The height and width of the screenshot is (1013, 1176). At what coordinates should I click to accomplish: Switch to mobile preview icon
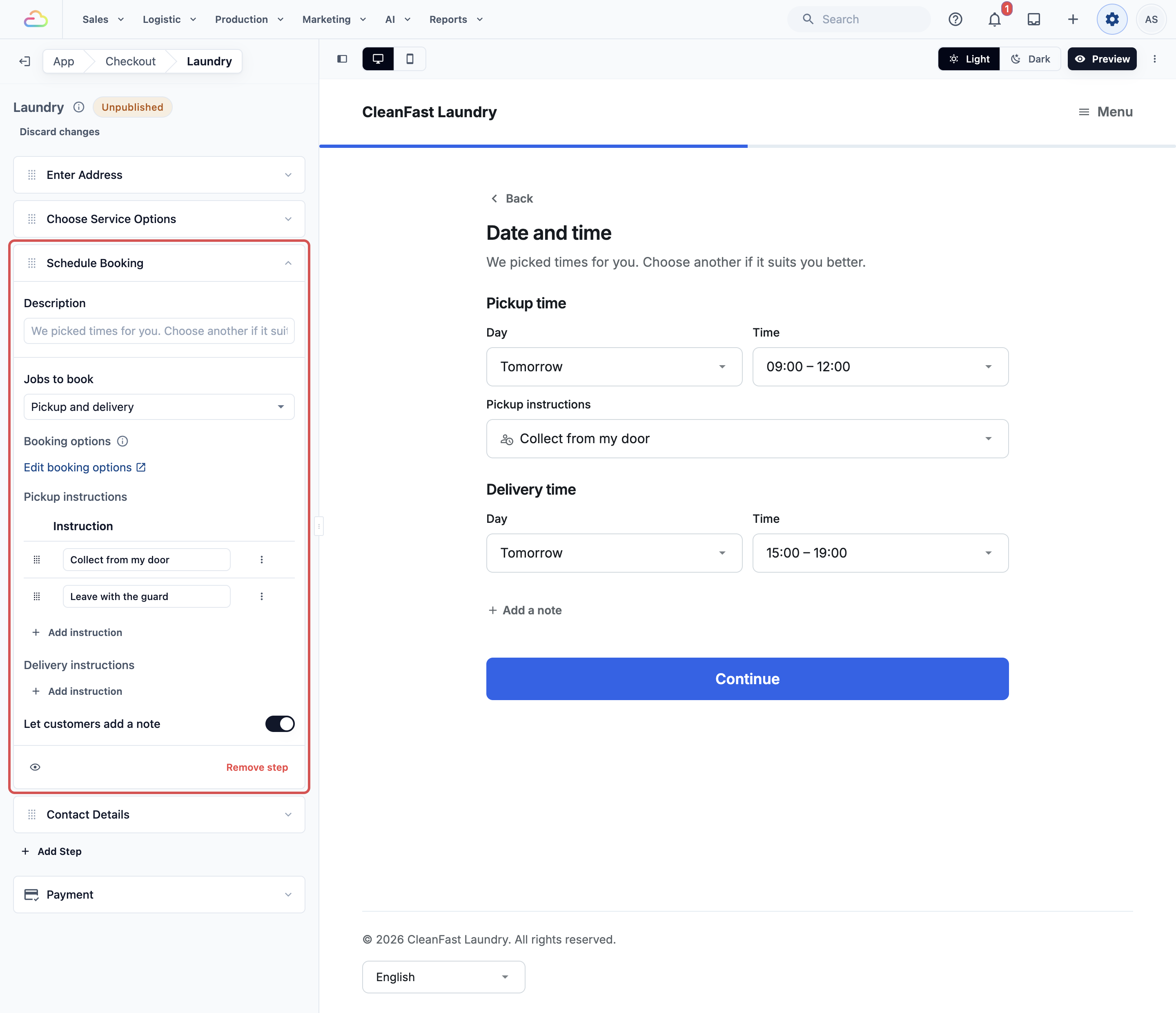pos(410,59)
